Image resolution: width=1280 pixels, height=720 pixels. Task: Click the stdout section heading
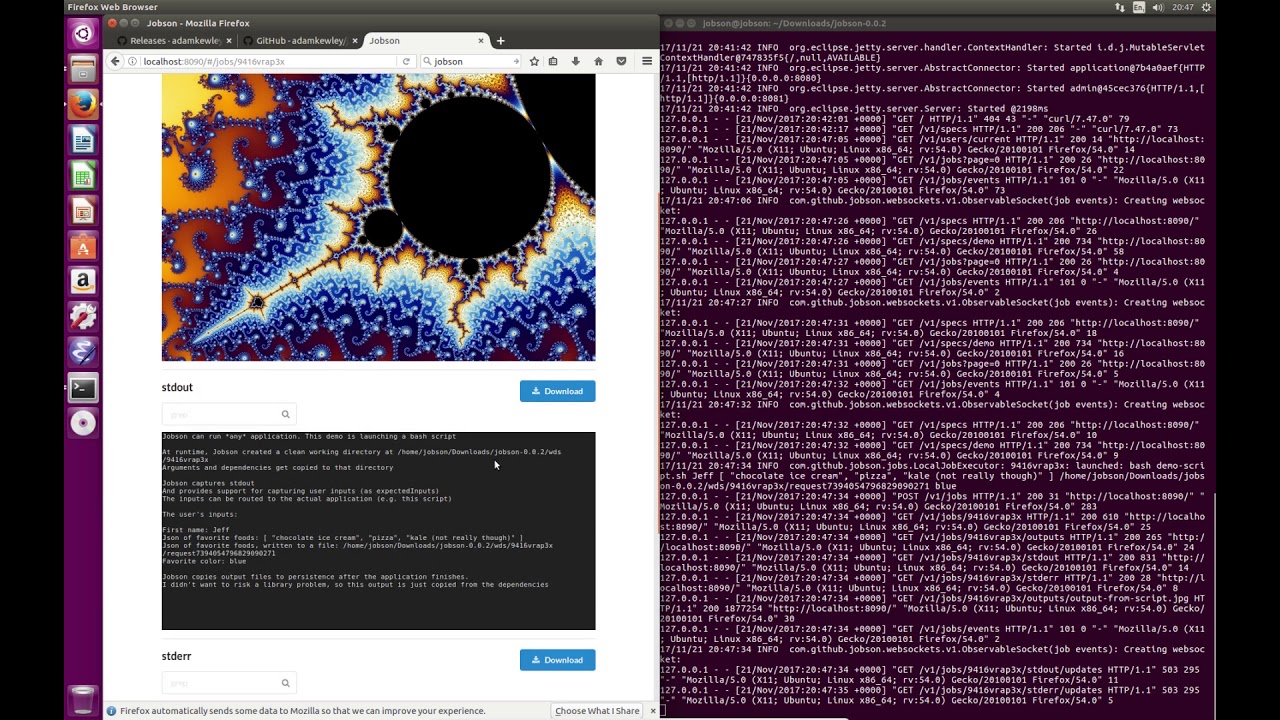point(177,387)
